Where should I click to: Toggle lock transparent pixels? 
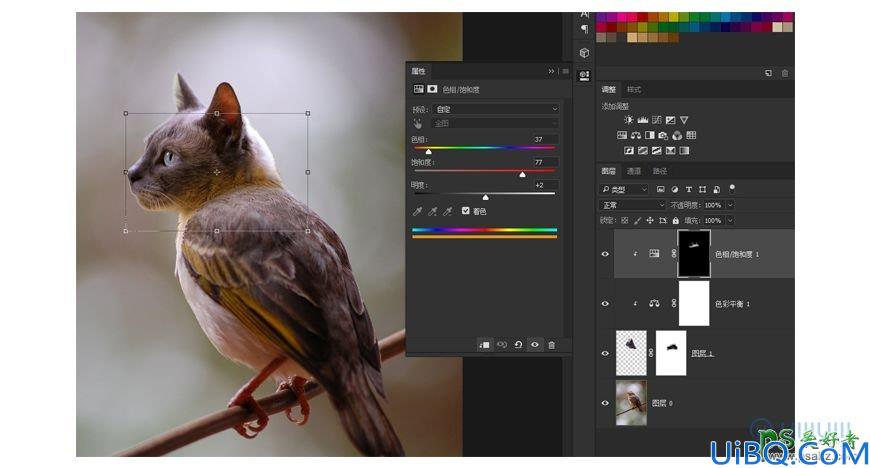click(624, 220)
